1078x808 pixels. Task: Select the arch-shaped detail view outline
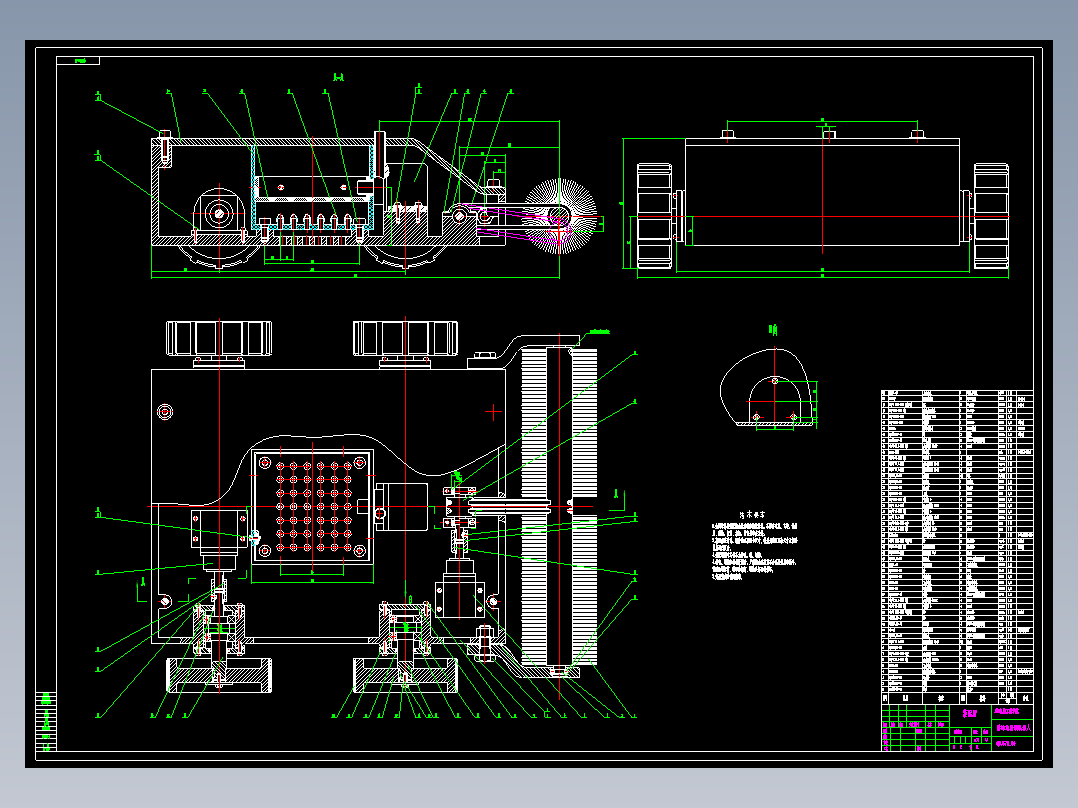click(775, 402)
